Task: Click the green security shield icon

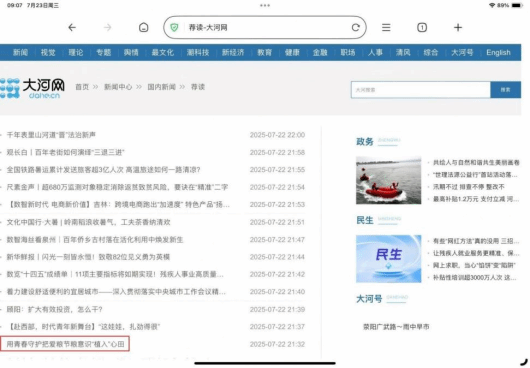Action: tap(174, 27)
